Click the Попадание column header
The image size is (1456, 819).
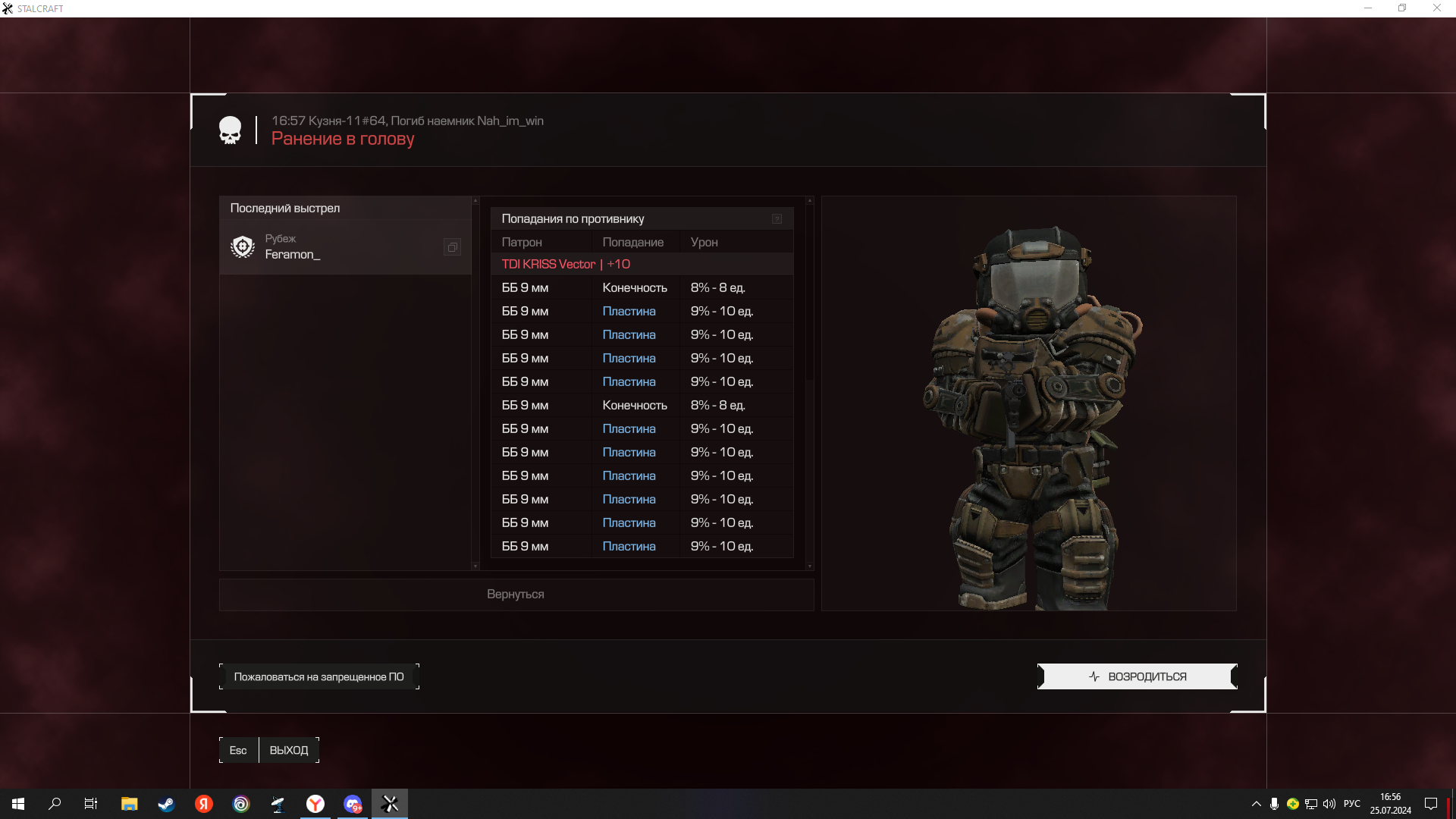633,242
